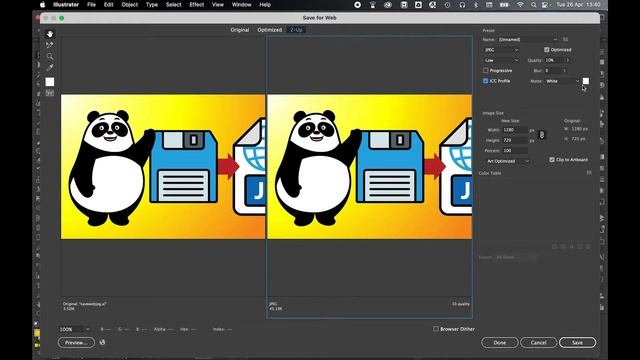Screen dimensions: 640x360
Task: Click the Done button
Action: coord(500,342)
